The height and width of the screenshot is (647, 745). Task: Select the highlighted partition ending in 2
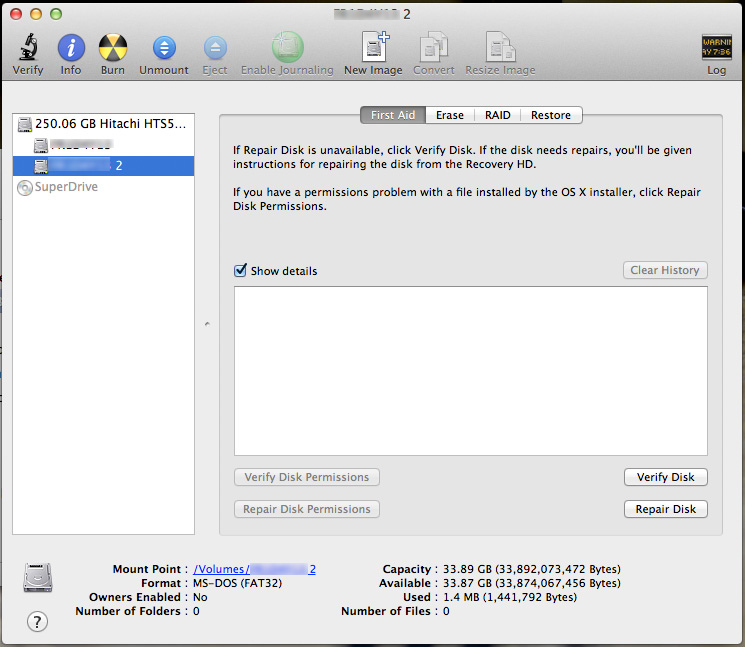[103, 166]
